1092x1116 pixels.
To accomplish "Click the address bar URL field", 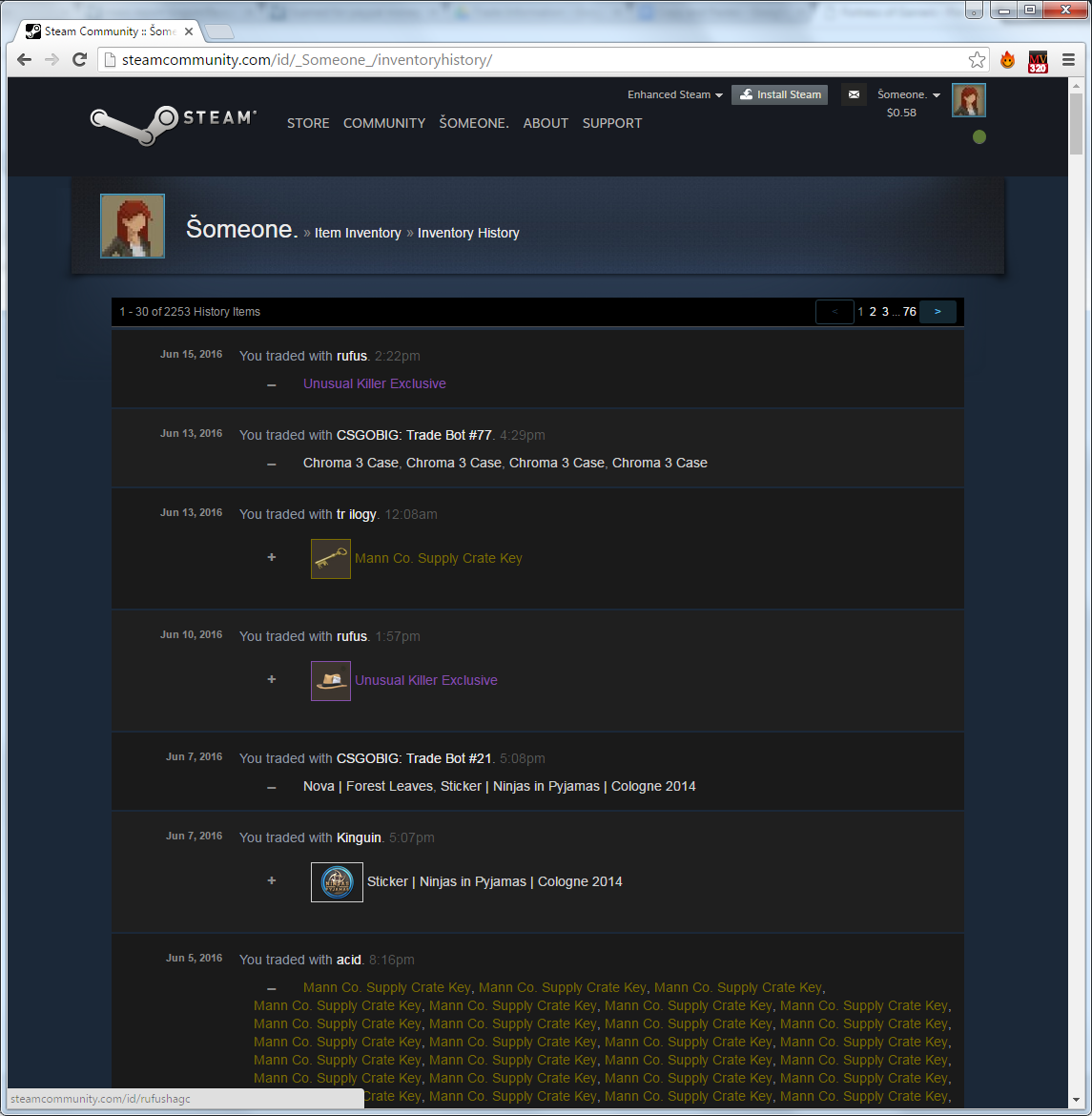I will 534,60.
